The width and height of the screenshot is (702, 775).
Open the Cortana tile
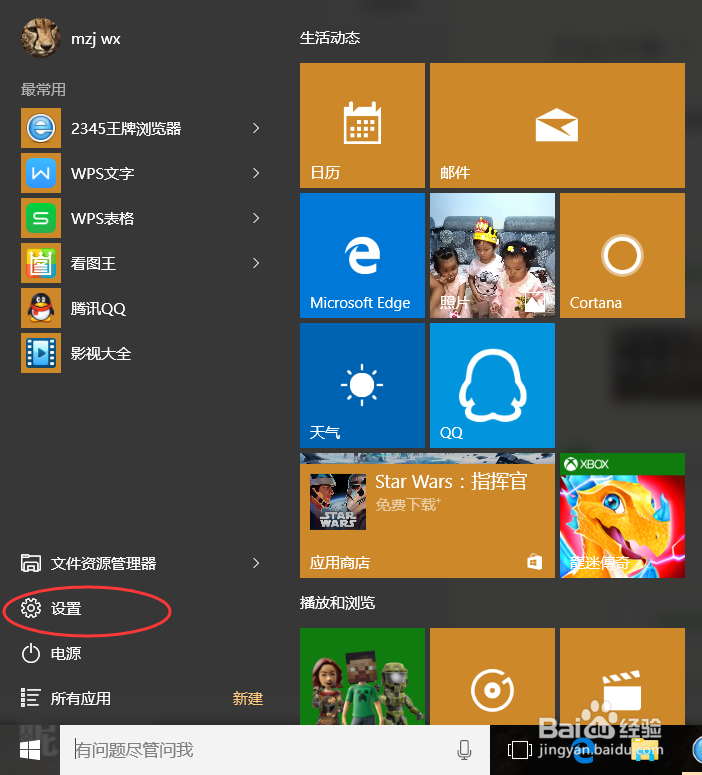coord(622,256)
